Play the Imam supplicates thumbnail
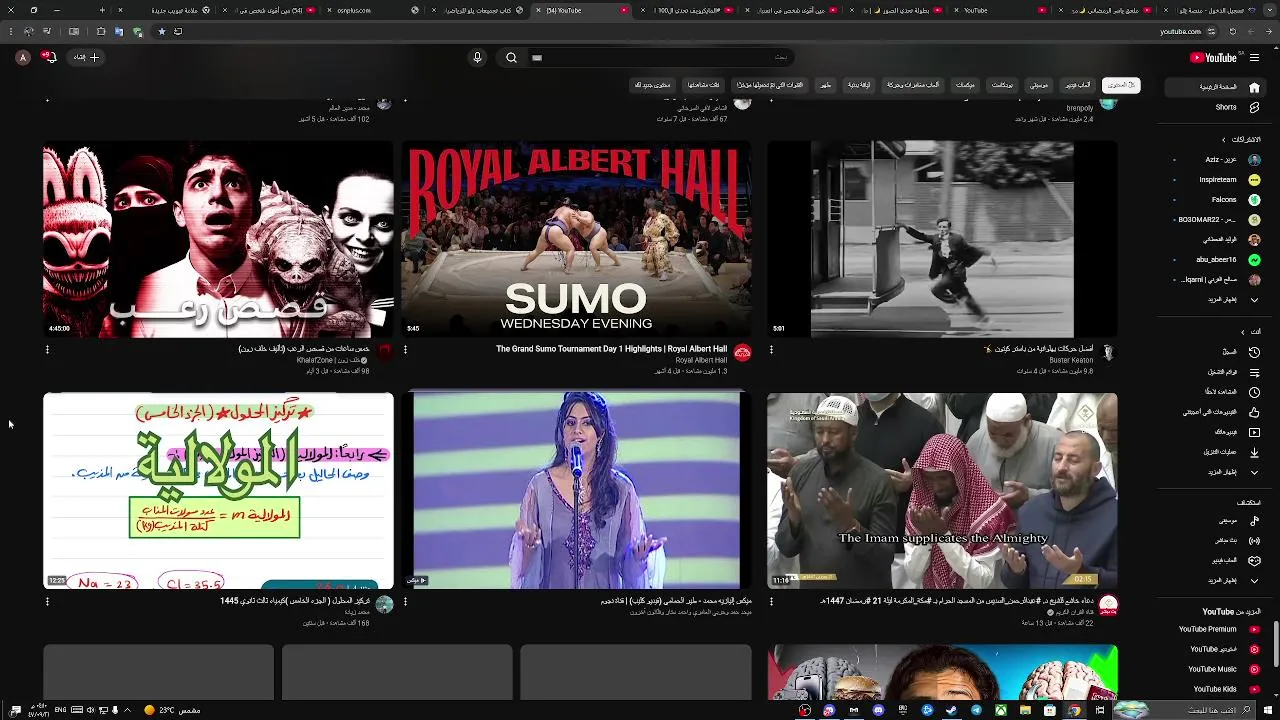The image size is (1280, 720). tap(942, 490)
